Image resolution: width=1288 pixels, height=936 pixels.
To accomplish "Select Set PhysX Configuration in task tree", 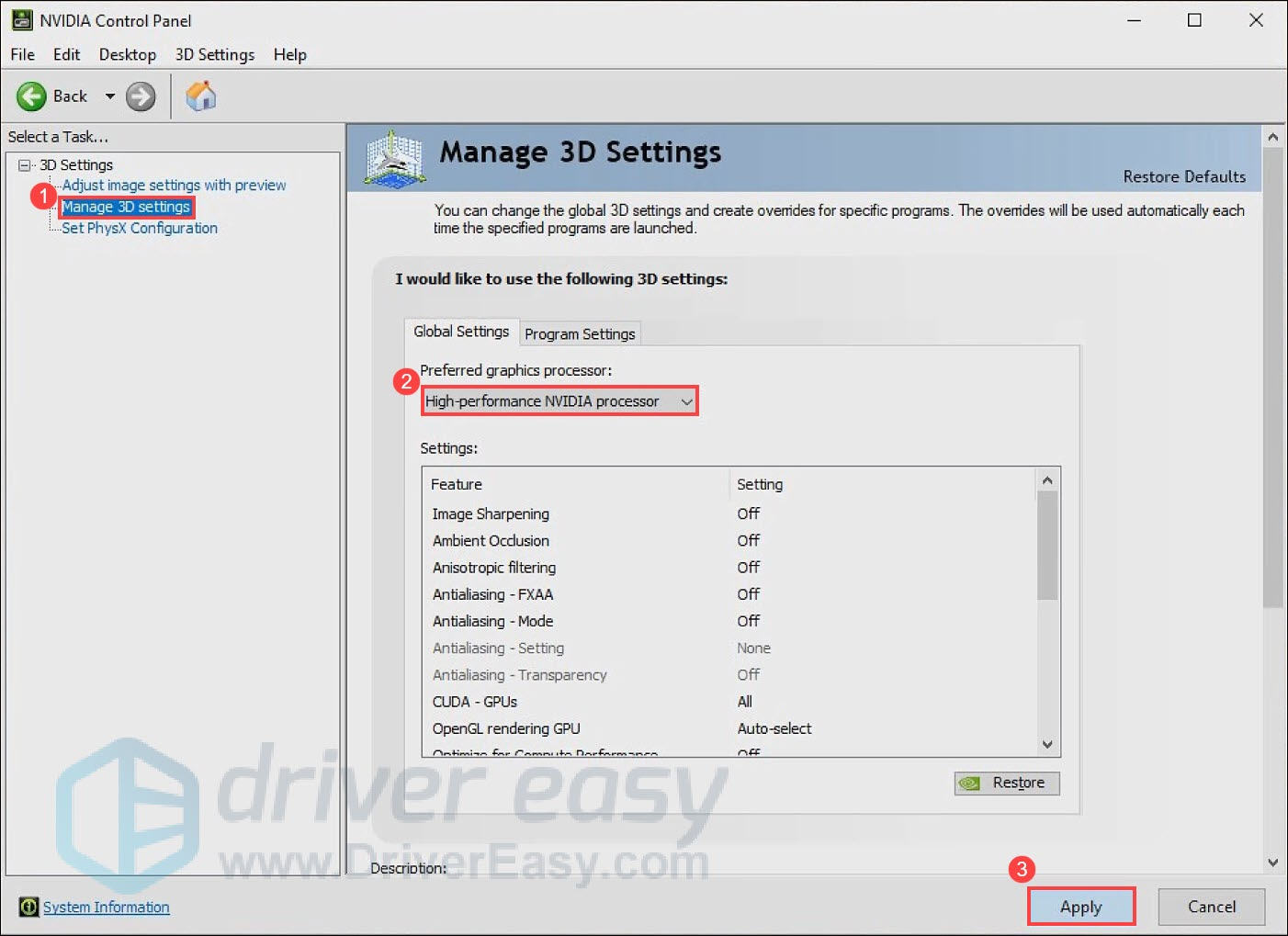I will point(140,229).
